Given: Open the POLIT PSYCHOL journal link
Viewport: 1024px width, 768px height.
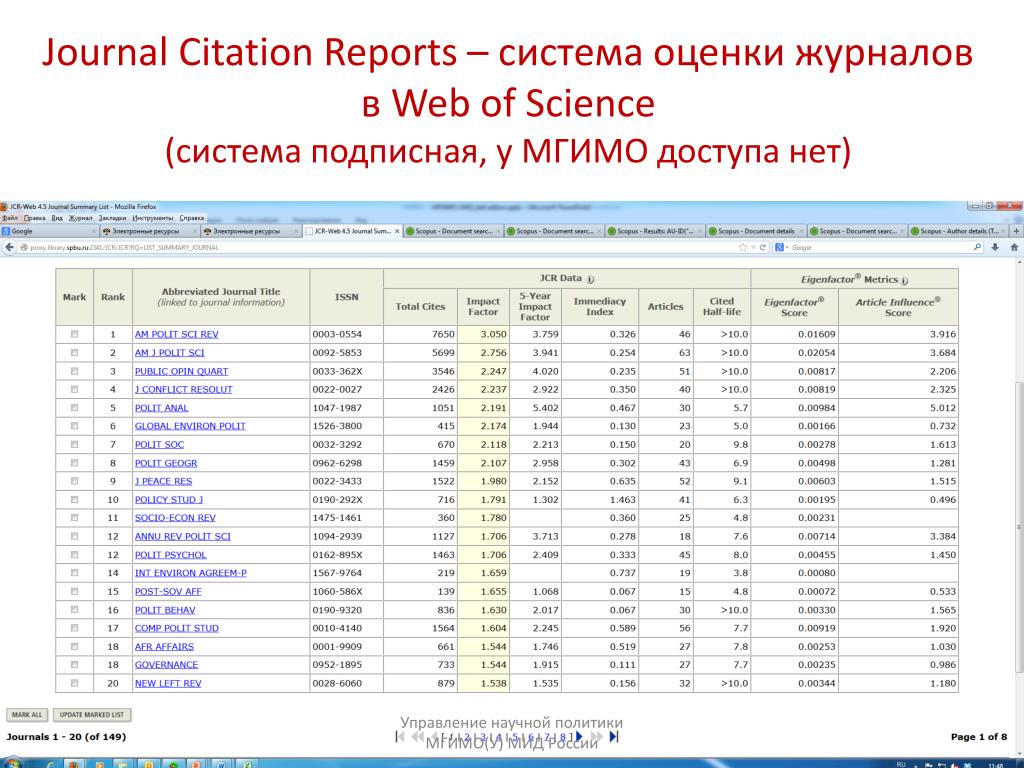Looking at the screenshot, I should click(x=170, y=554).
